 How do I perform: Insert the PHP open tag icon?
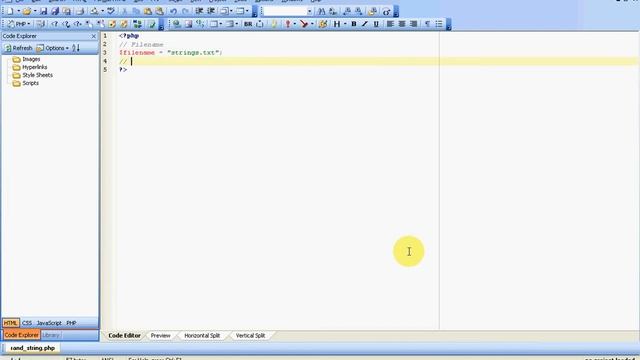tap(54, 24)
